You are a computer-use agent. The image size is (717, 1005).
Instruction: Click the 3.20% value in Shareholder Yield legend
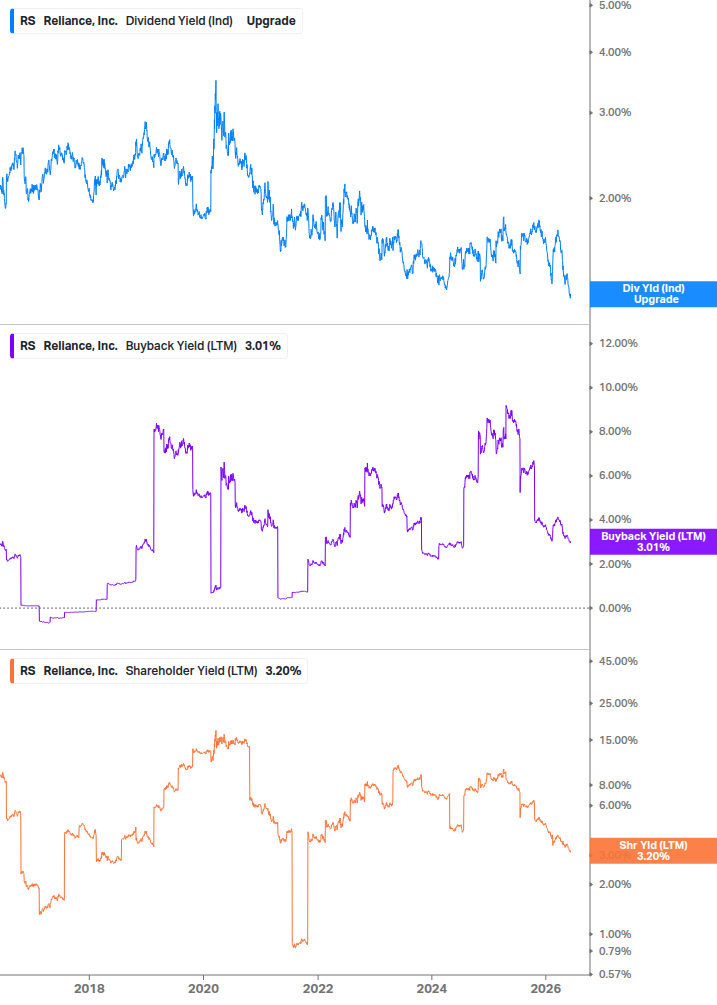(x=283, y=671)
